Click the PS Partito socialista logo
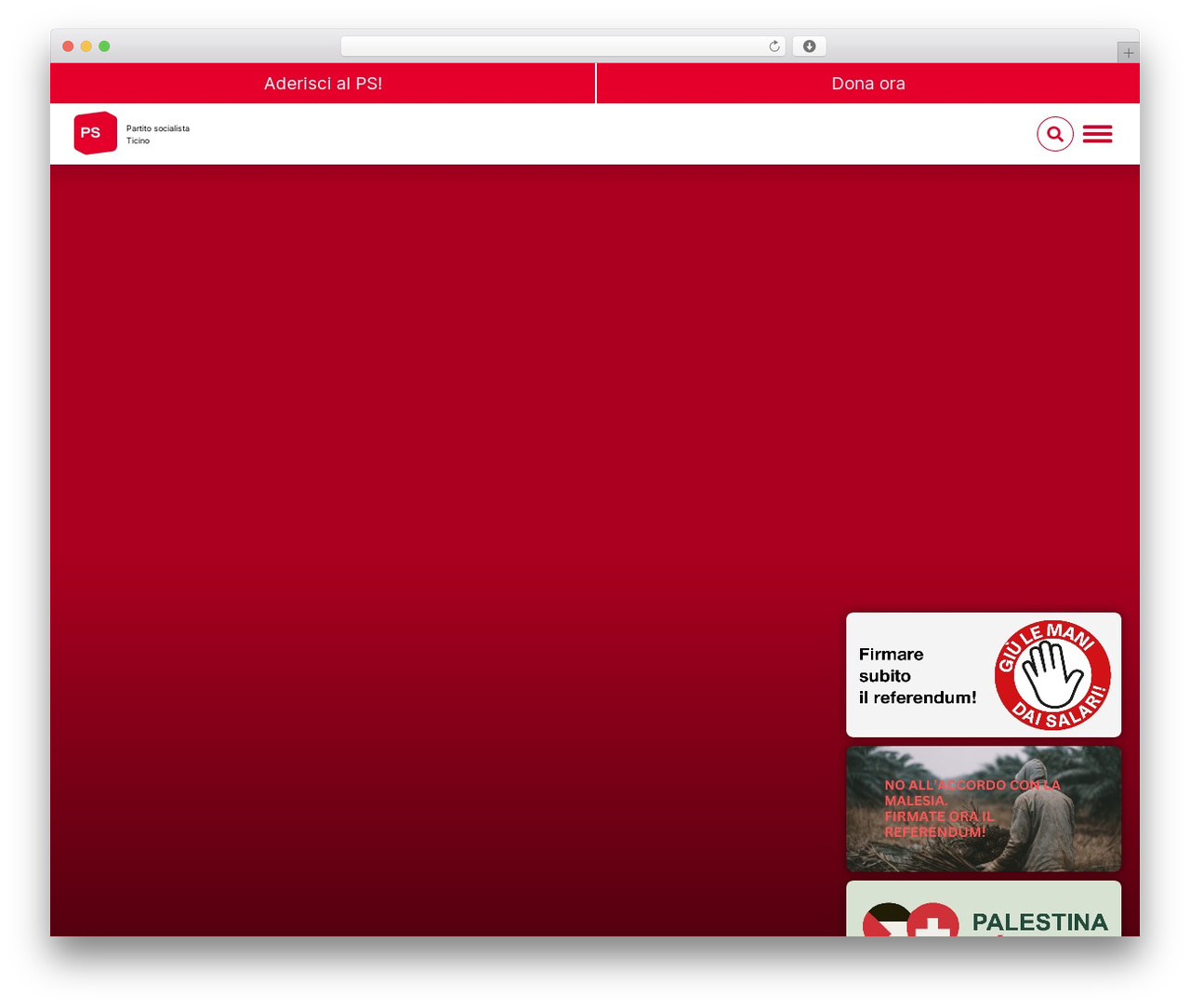 point(95,133)
